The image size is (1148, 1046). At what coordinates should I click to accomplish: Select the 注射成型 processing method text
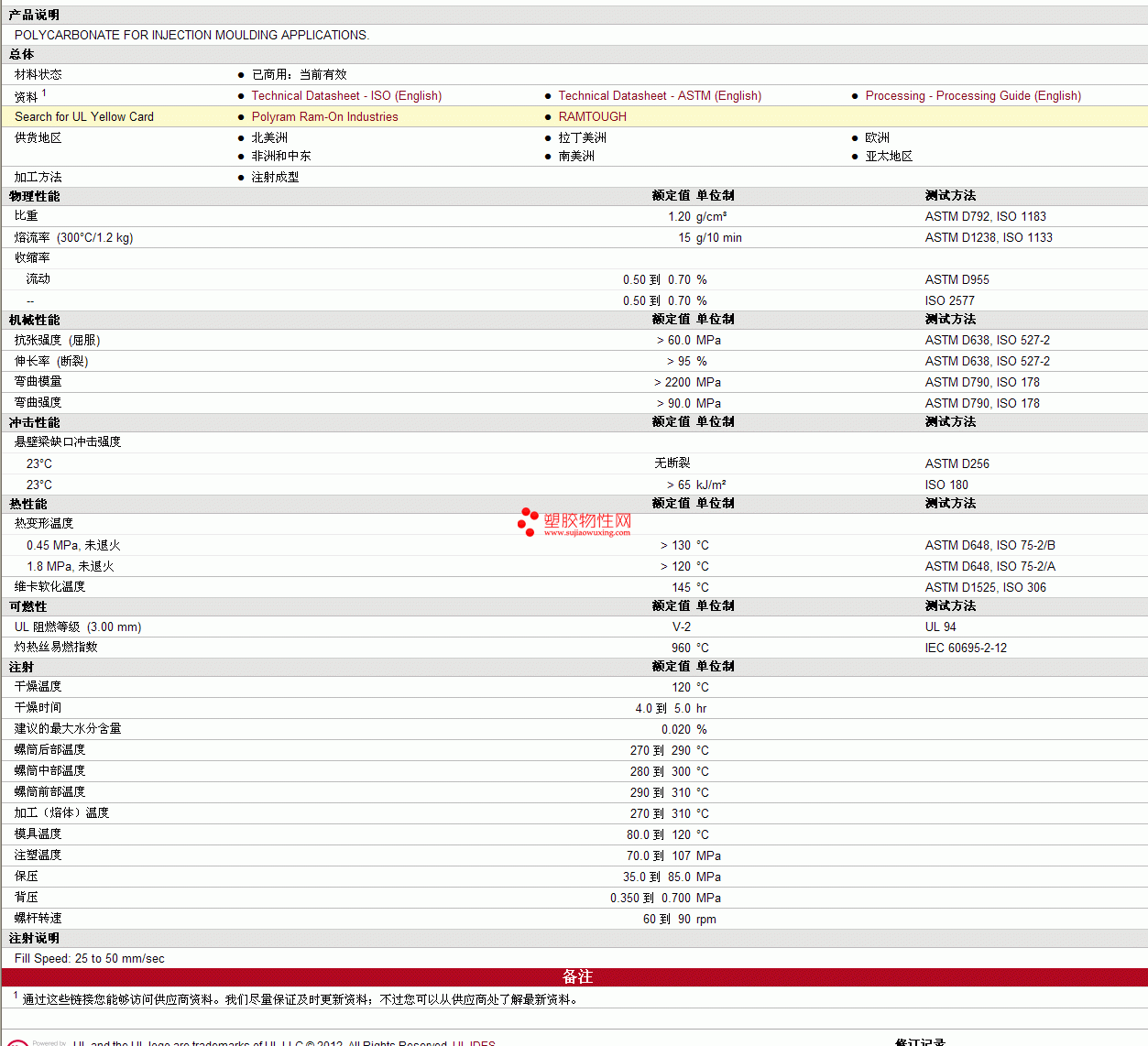coord(276,177)
